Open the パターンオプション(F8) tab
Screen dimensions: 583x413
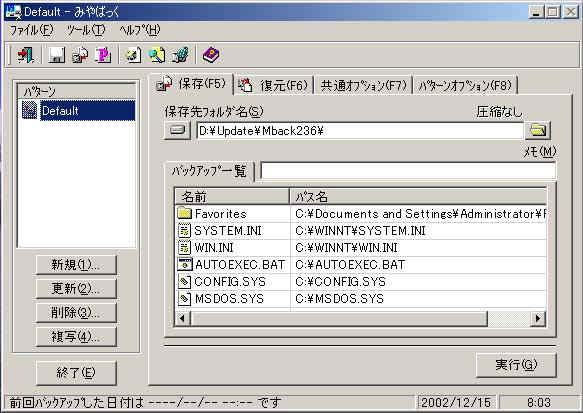[465, 85]
